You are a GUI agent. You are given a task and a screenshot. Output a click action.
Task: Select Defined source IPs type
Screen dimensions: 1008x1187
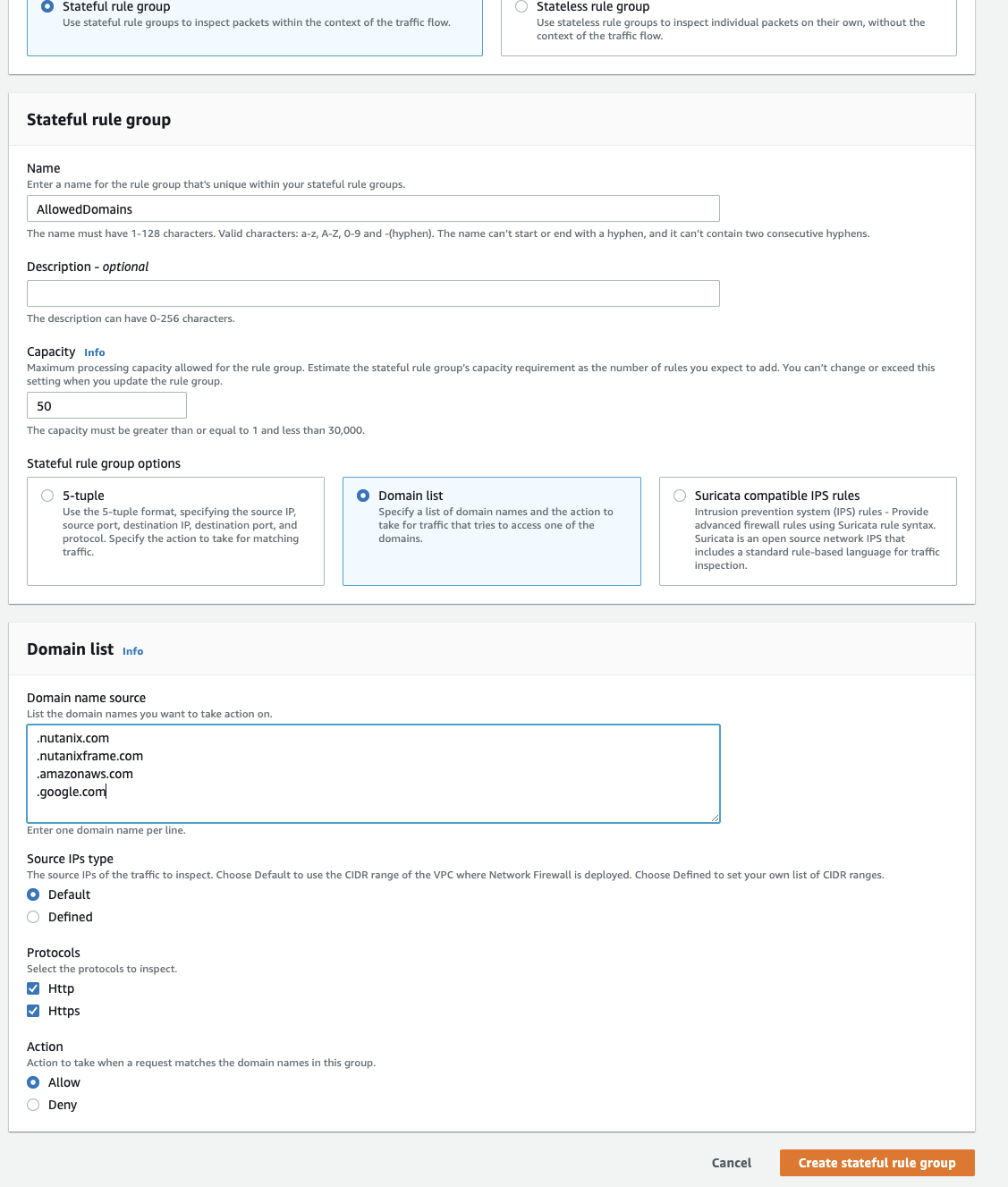[33, 917]
